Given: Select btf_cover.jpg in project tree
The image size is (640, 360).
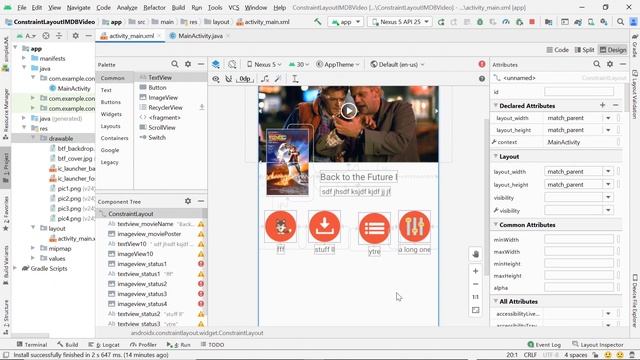Looking at the screenshot, I should pyautogui.click(x=75, y=158).
